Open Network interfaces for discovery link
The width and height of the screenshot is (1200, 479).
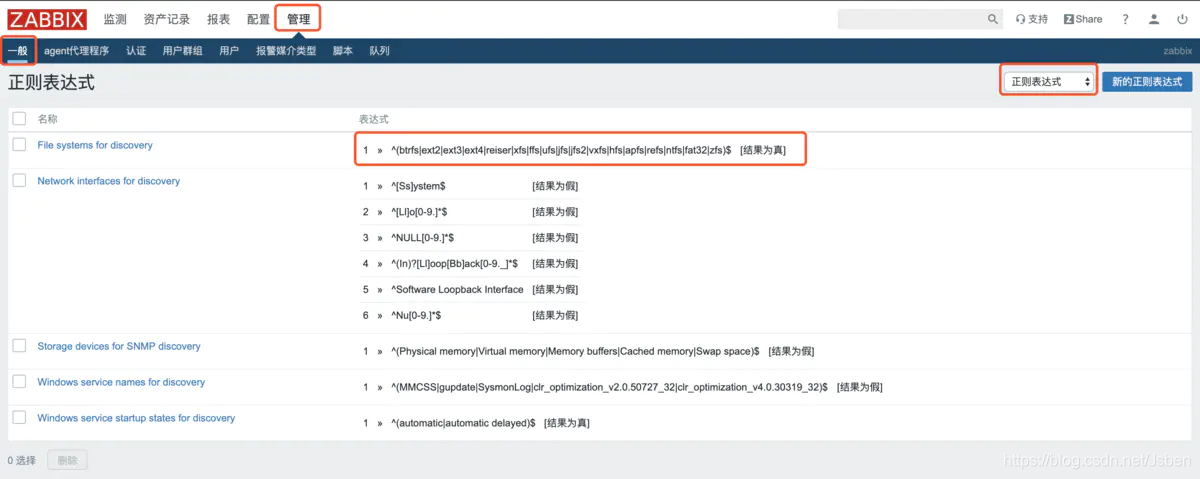[109, 181]
